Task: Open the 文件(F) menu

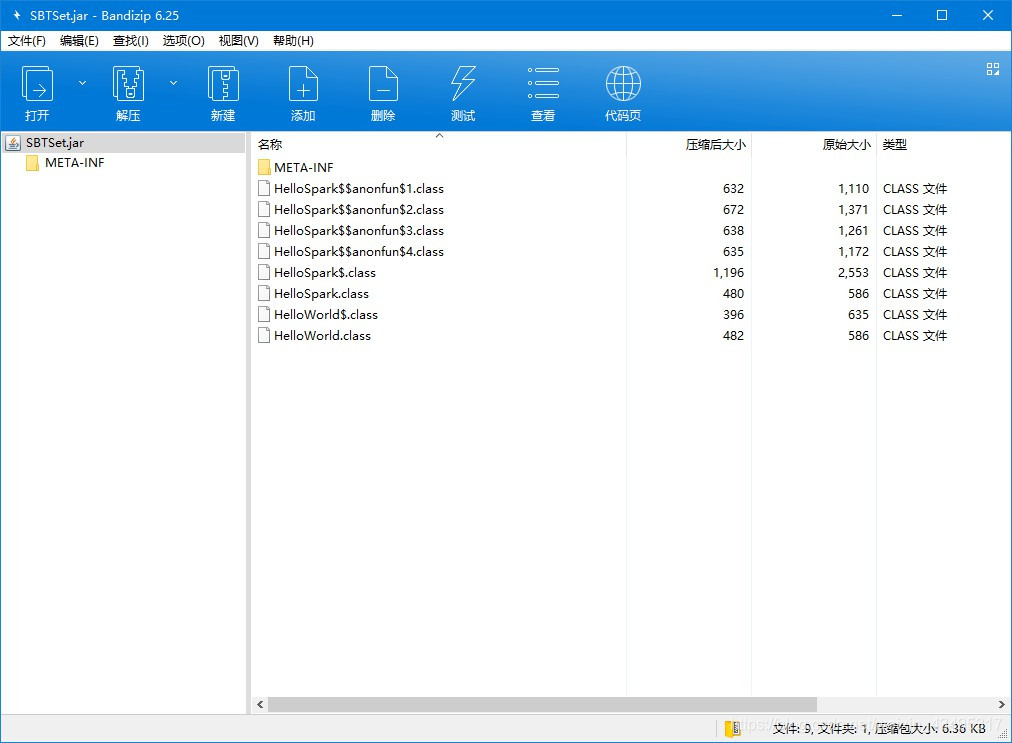Action: [x=26, y=41]
